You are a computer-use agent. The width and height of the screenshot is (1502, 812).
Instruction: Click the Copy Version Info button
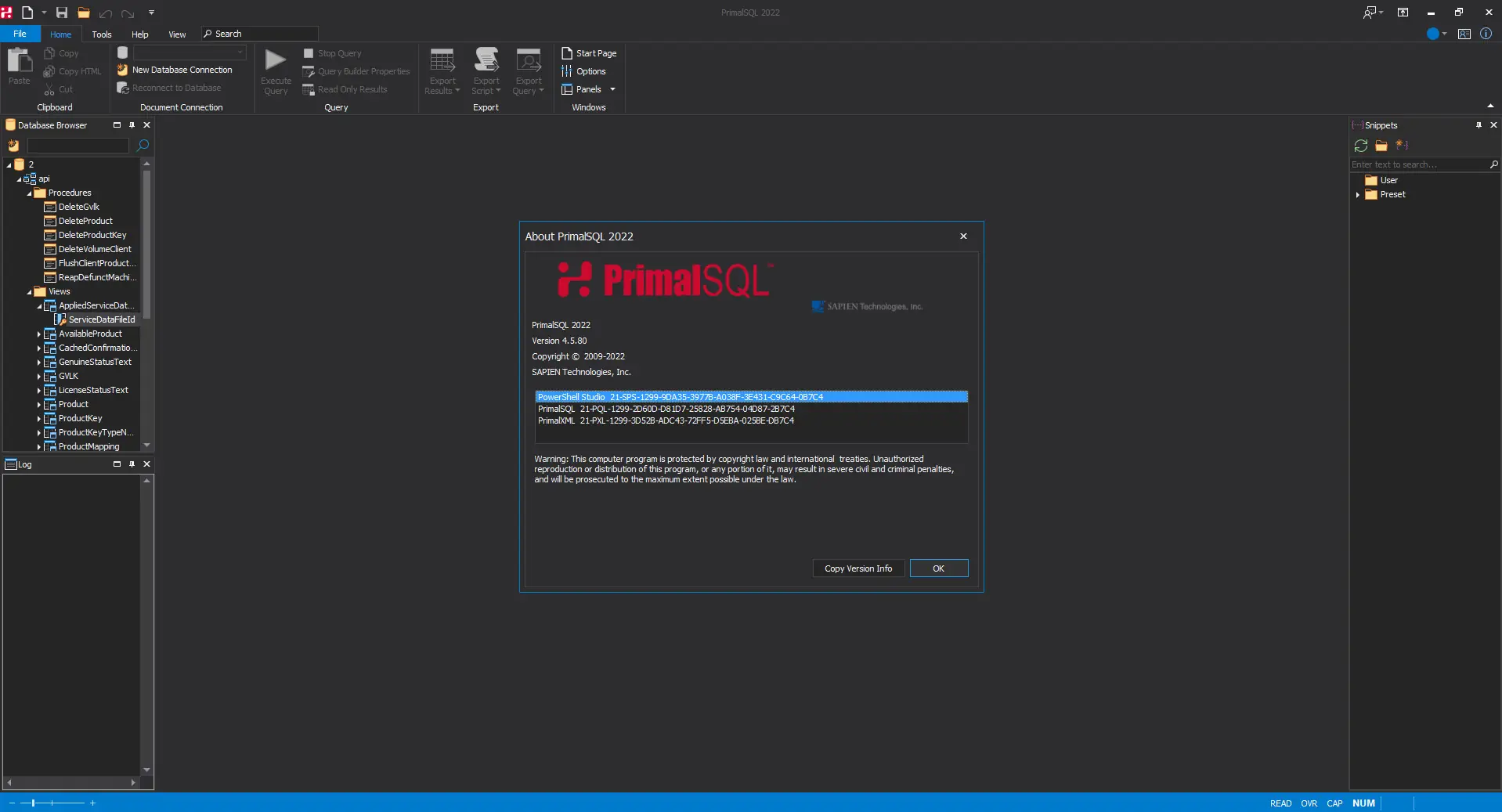(858, 568)
